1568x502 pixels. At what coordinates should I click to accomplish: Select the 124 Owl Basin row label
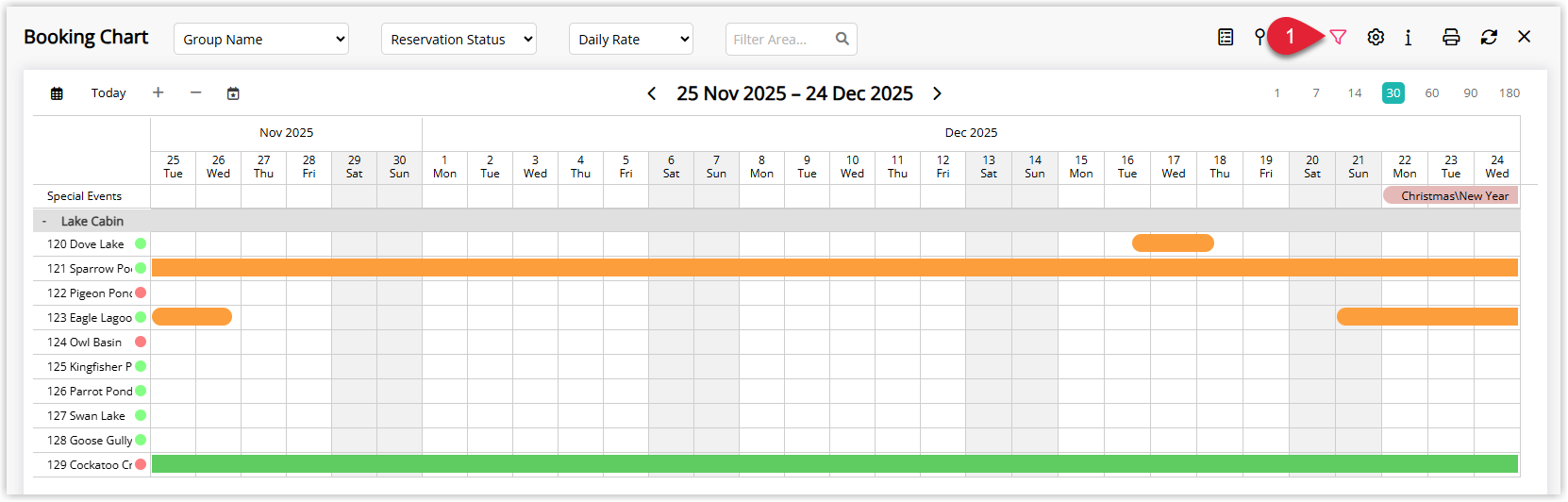click(x=85, y=343)
